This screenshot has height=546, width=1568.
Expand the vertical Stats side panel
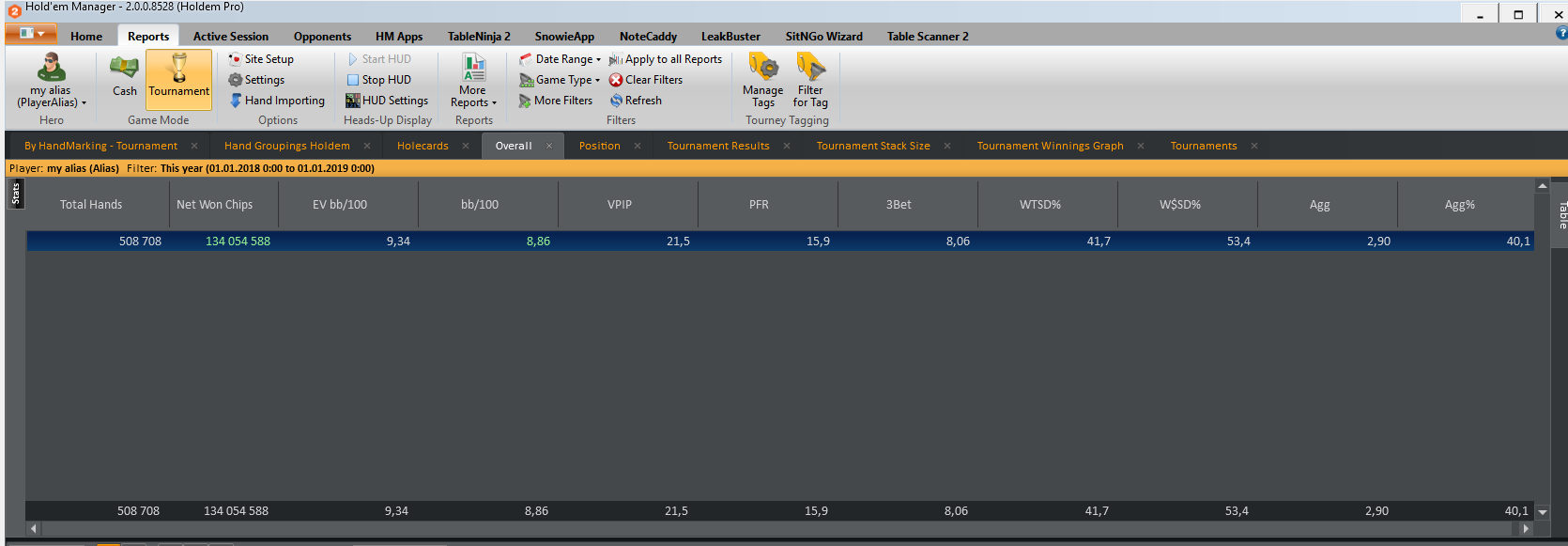coord(16,195)
